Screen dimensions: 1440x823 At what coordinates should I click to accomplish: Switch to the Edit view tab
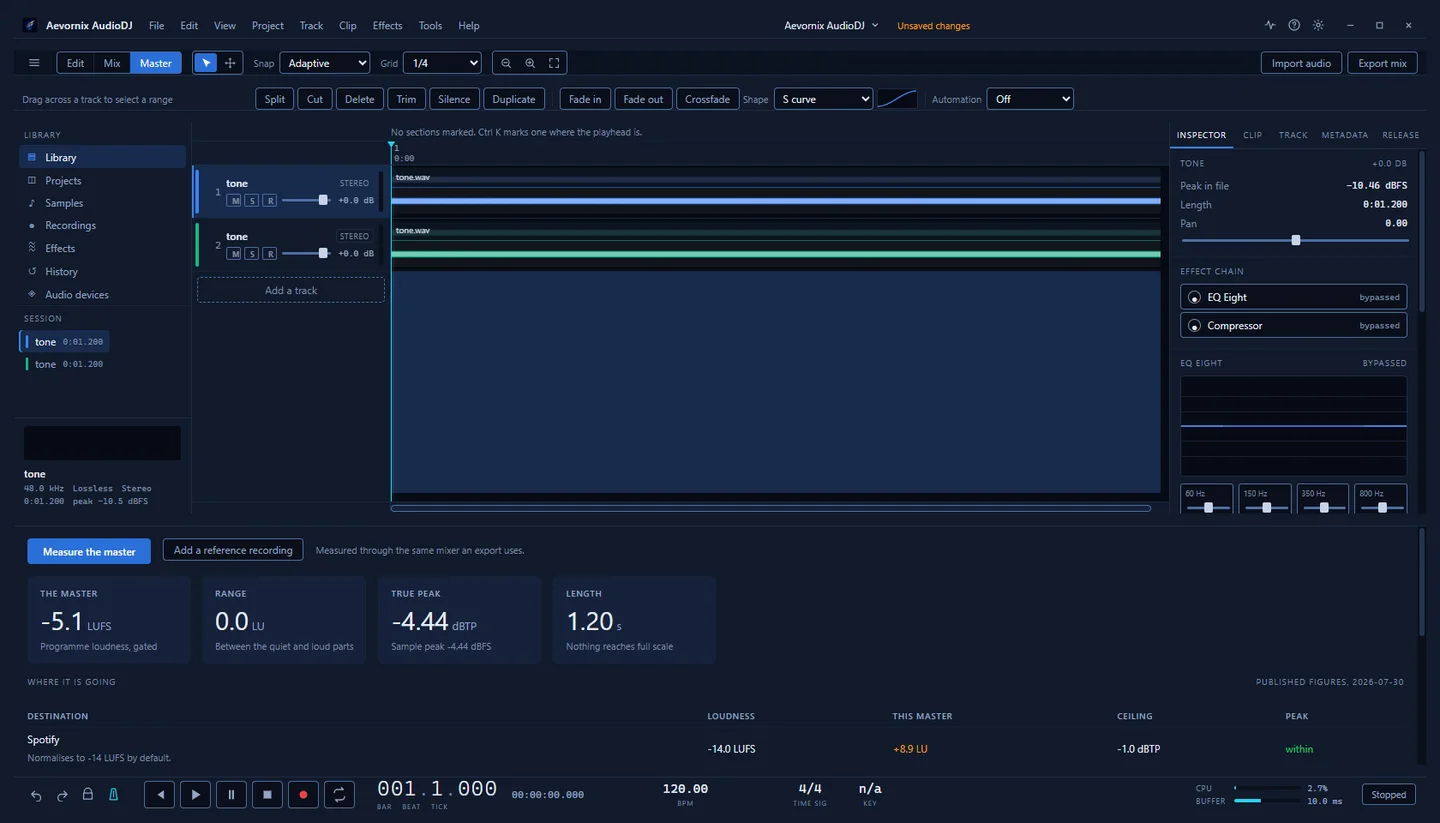pyautogui.click(x=75, y=63)
